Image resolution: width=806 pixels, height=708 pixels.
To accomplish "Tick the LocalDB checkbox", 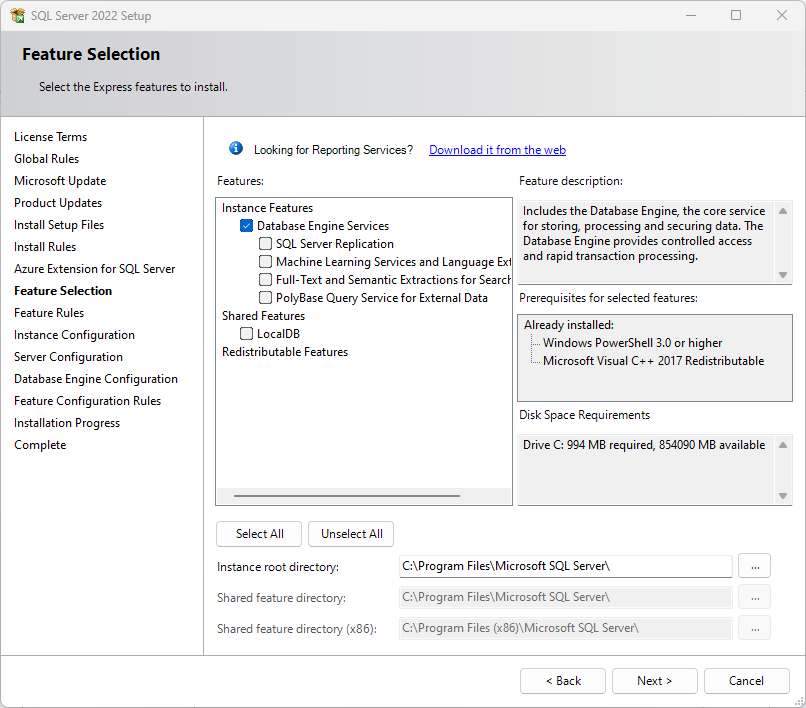I will (x=246, y=334).
